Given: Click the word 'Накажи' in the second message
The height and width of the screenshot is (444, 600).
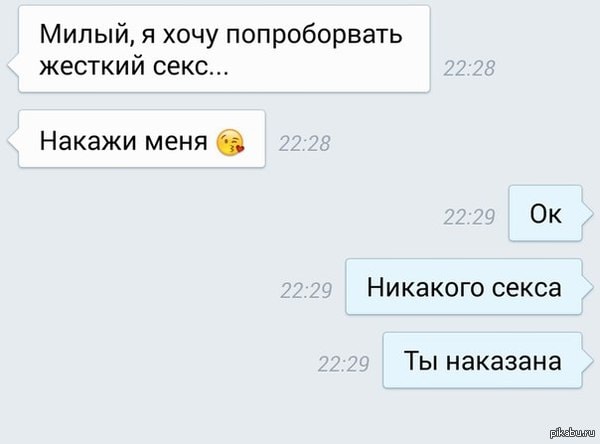Looking at the screenshot, I should (88, 141).
